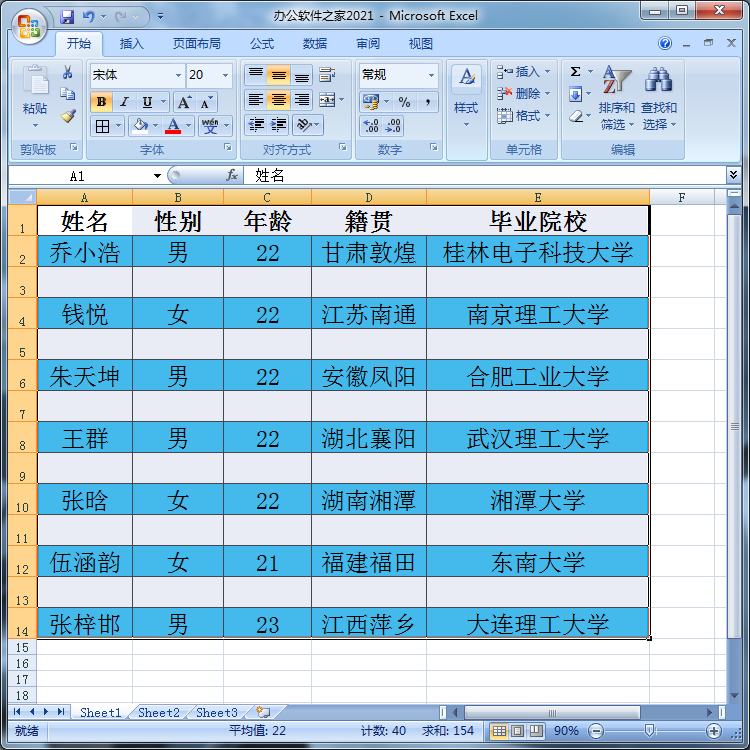Align text to the right
The height and width of the screenshot is (750, 750).
(301, 99)
